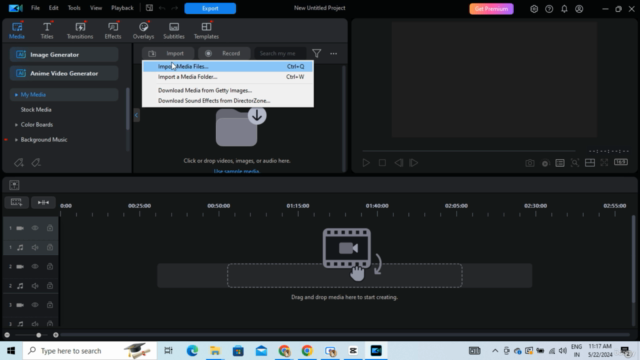
Task: Click the preview full screen icon
Action: click(x=604, y=162)
